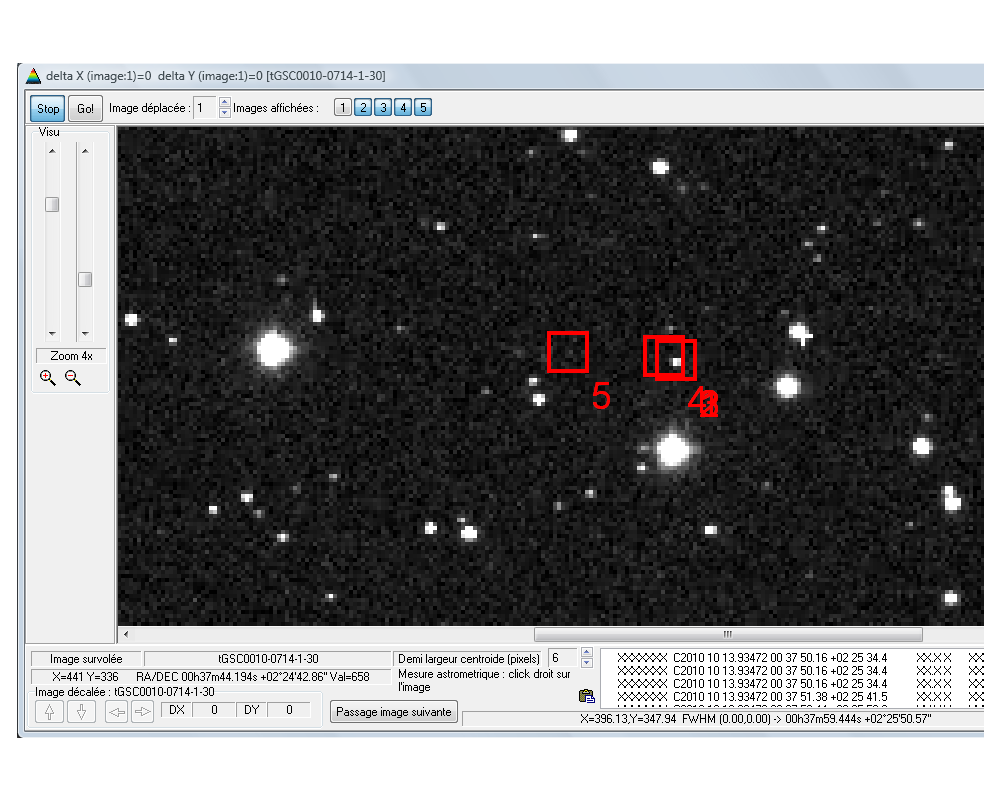Image resolution: width=1000 pixels, height=800 pixels.
Task: Toggle displayed image 1 button
Action: 342,108
